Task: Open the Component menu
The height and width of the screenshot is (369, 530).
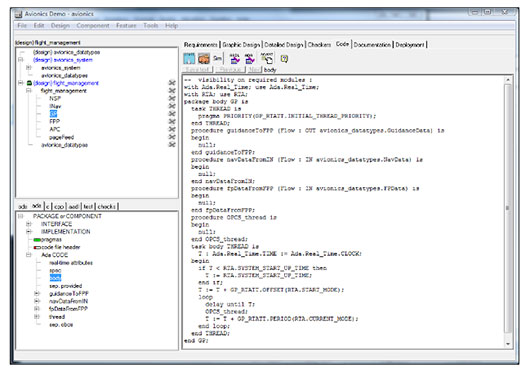Action: tap(93, 26)
